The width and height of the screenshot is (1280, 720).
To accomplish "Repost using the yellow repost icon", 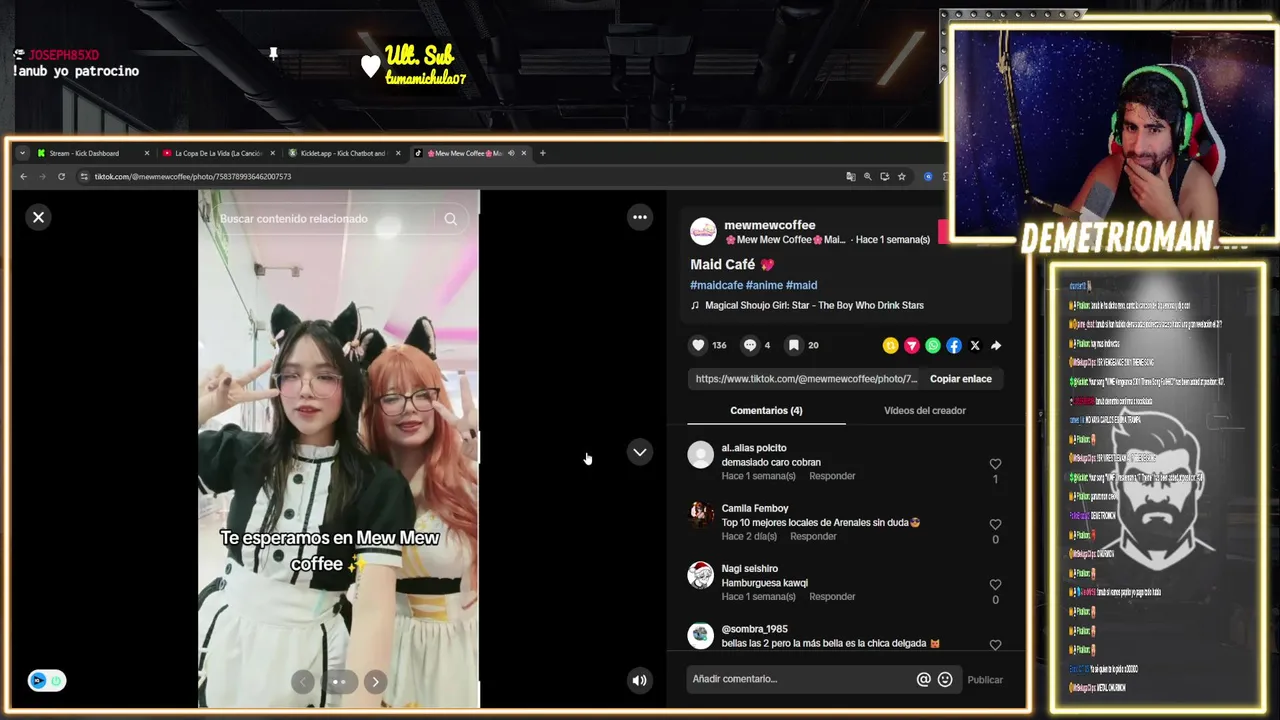I will click(x=890, y=346).
